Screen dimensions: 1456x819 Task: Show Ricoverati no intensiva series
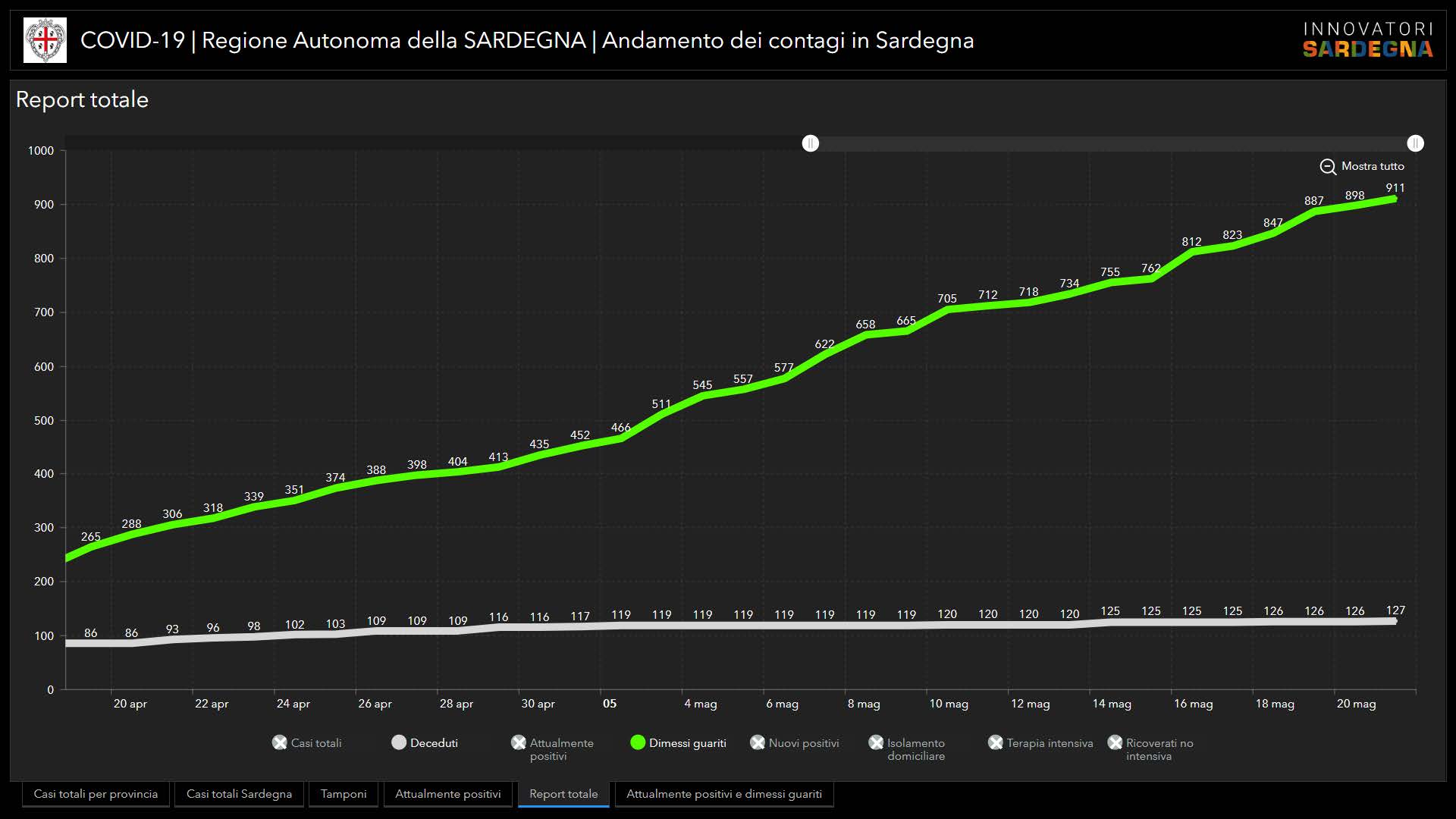click(x=1115, y=742)
